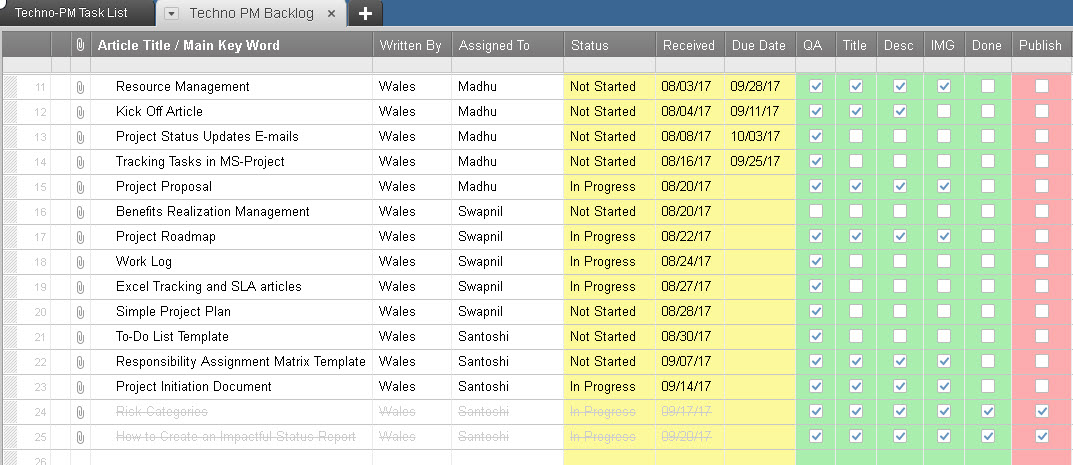
Task: Click paperclip beside To-Do List Template
Action: coord(80,336)
